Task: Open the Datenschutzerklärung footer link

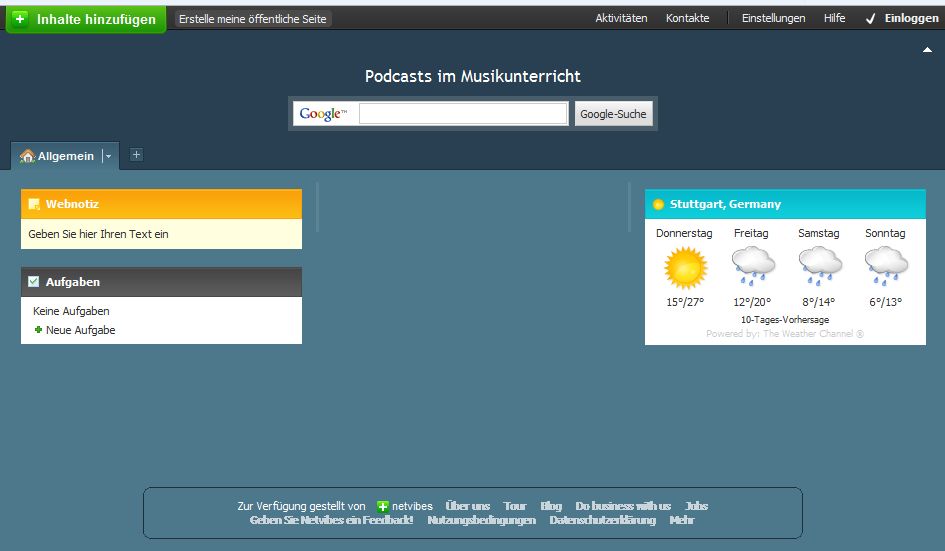Action: (603, 520)
